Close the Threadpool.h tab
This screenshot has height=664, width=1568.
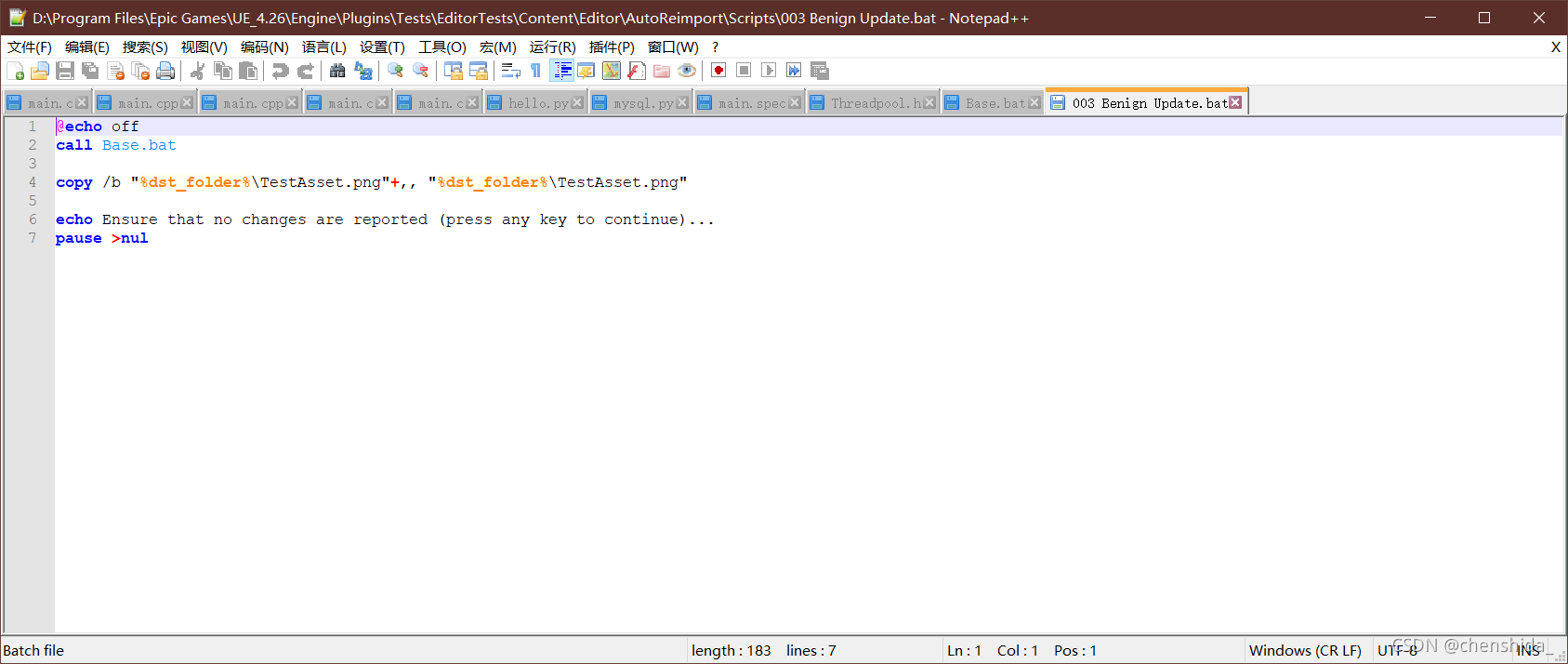pos(929,103)
